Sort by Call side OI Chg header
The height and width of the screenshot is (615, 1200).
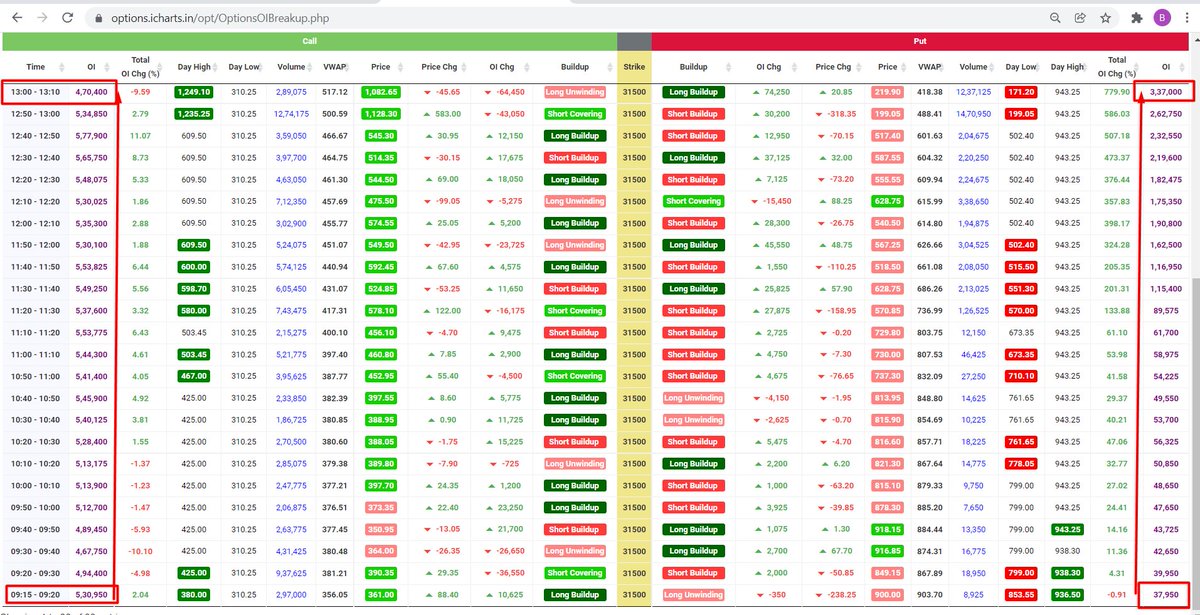[501, 67]
